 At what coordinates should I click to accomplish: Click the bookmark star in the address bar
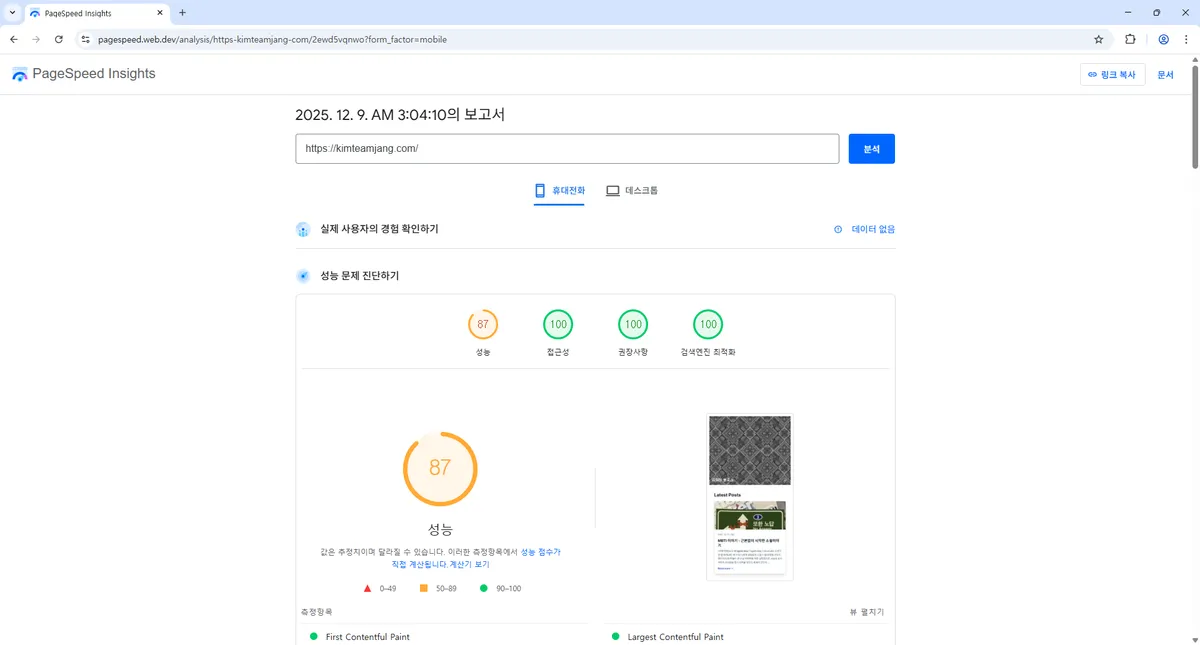click(1098, 39)
